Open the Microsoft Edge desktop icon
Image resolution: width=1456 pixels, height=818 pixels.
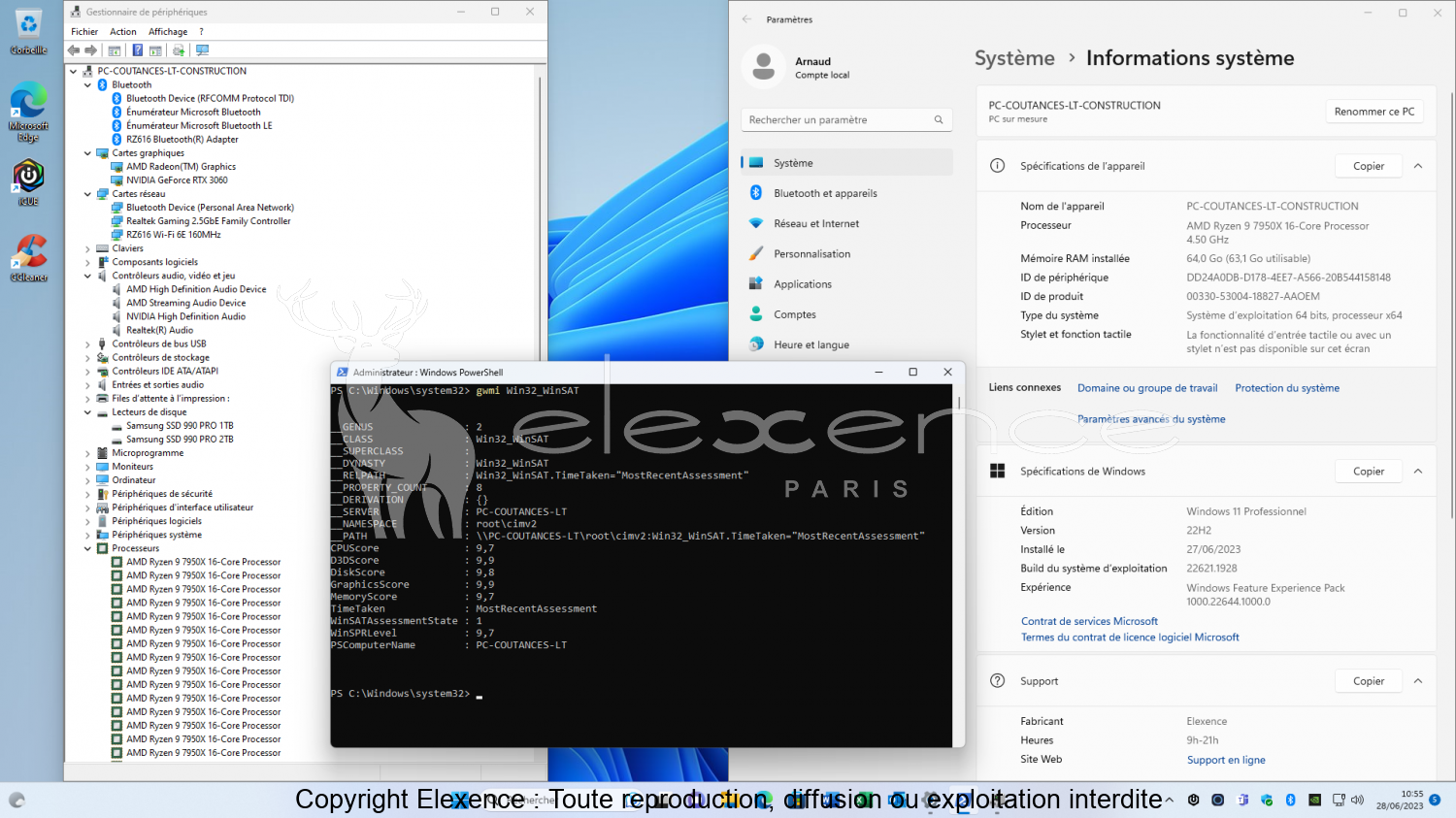(x=28, y=113)
